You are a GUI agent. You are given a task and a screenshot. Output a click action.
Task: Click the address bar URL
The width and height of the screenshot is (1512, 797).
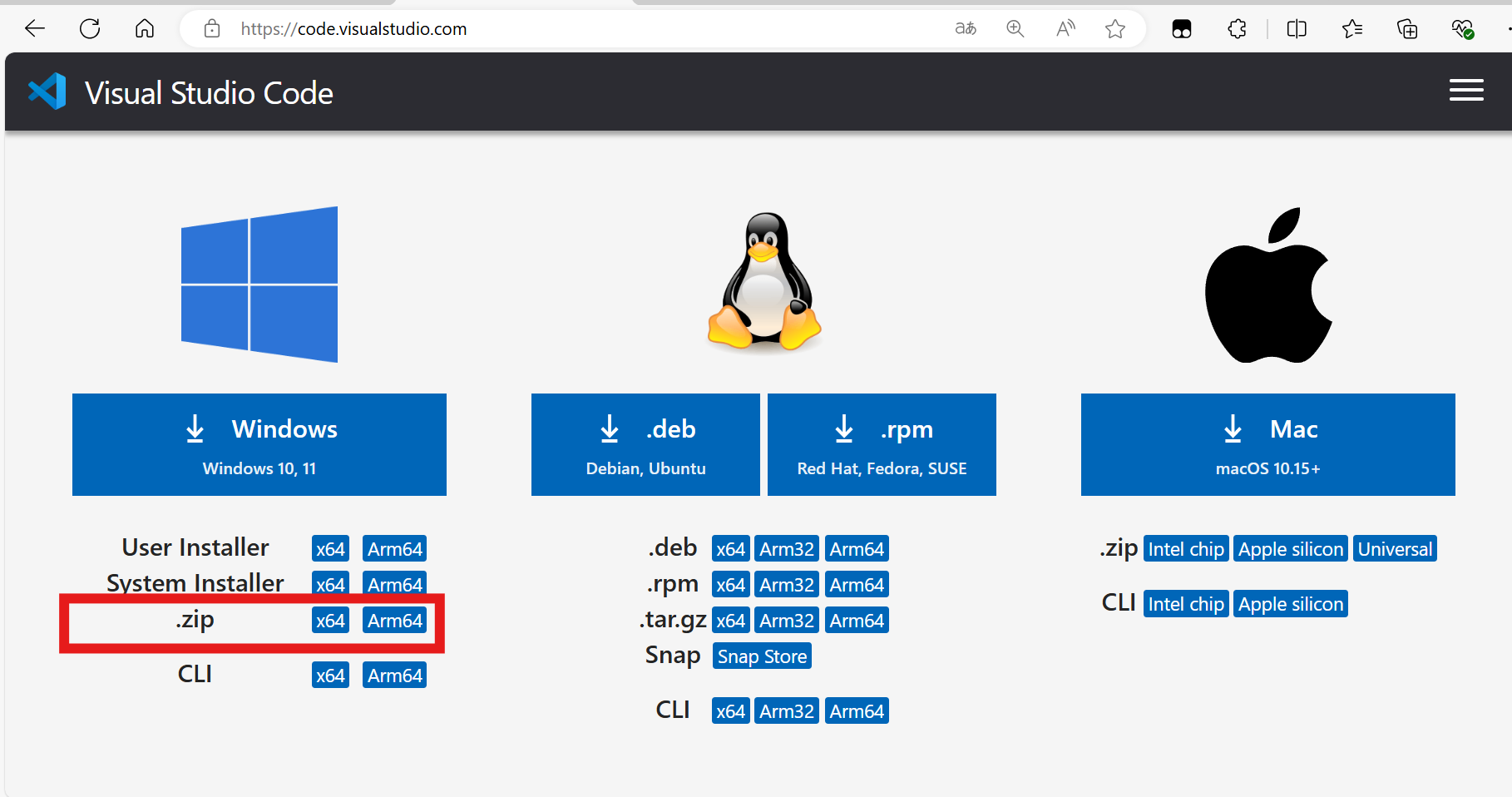(353, 29)
